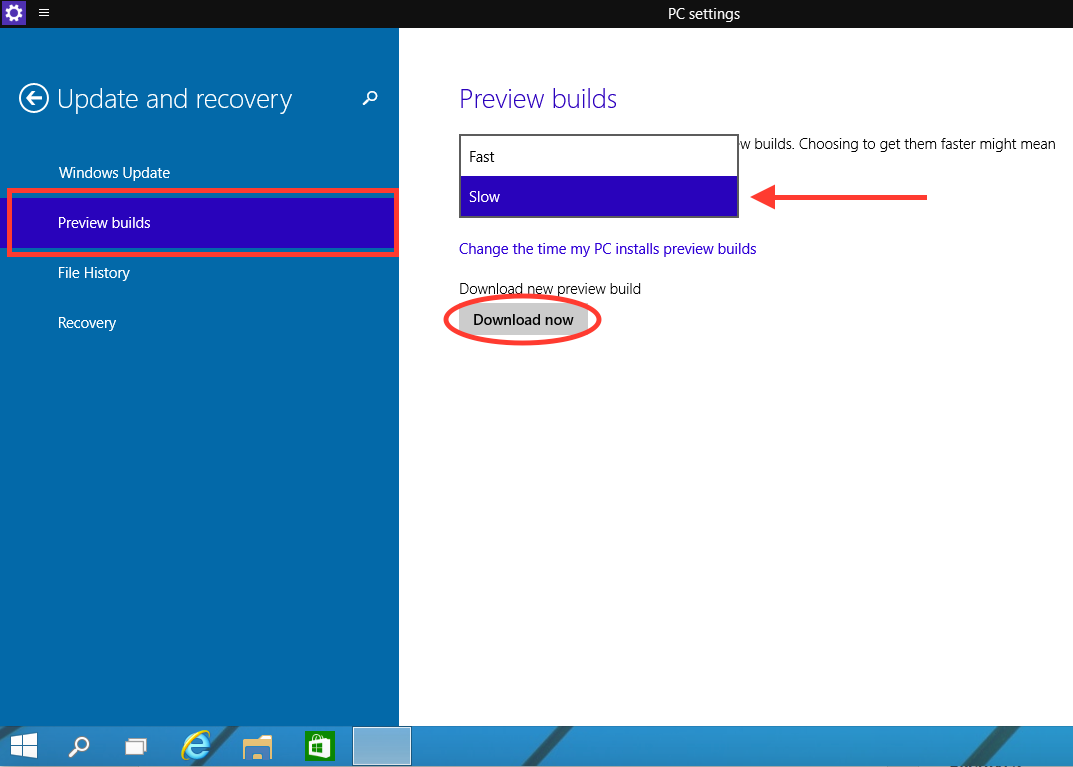Launch taskbar Search magnifier
The width and height of the screenshot is (1073, 767).
[79, 746]
